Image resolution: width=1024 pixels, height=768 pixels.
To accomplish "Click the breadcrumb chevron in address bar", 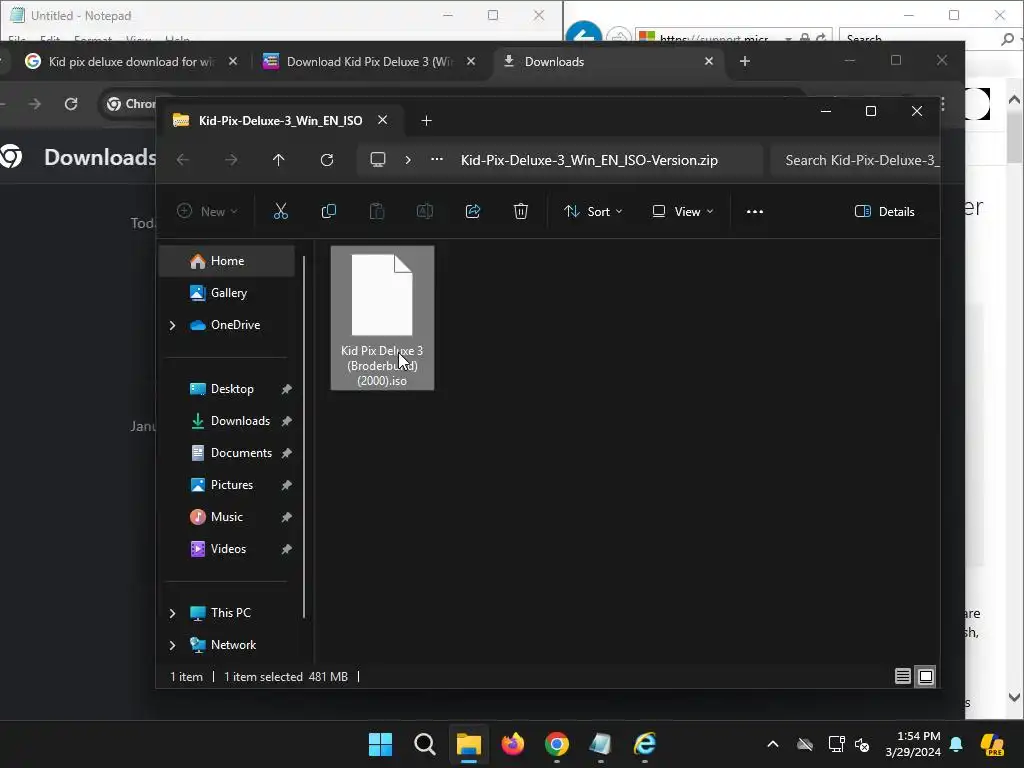I will tap(408, 160).
